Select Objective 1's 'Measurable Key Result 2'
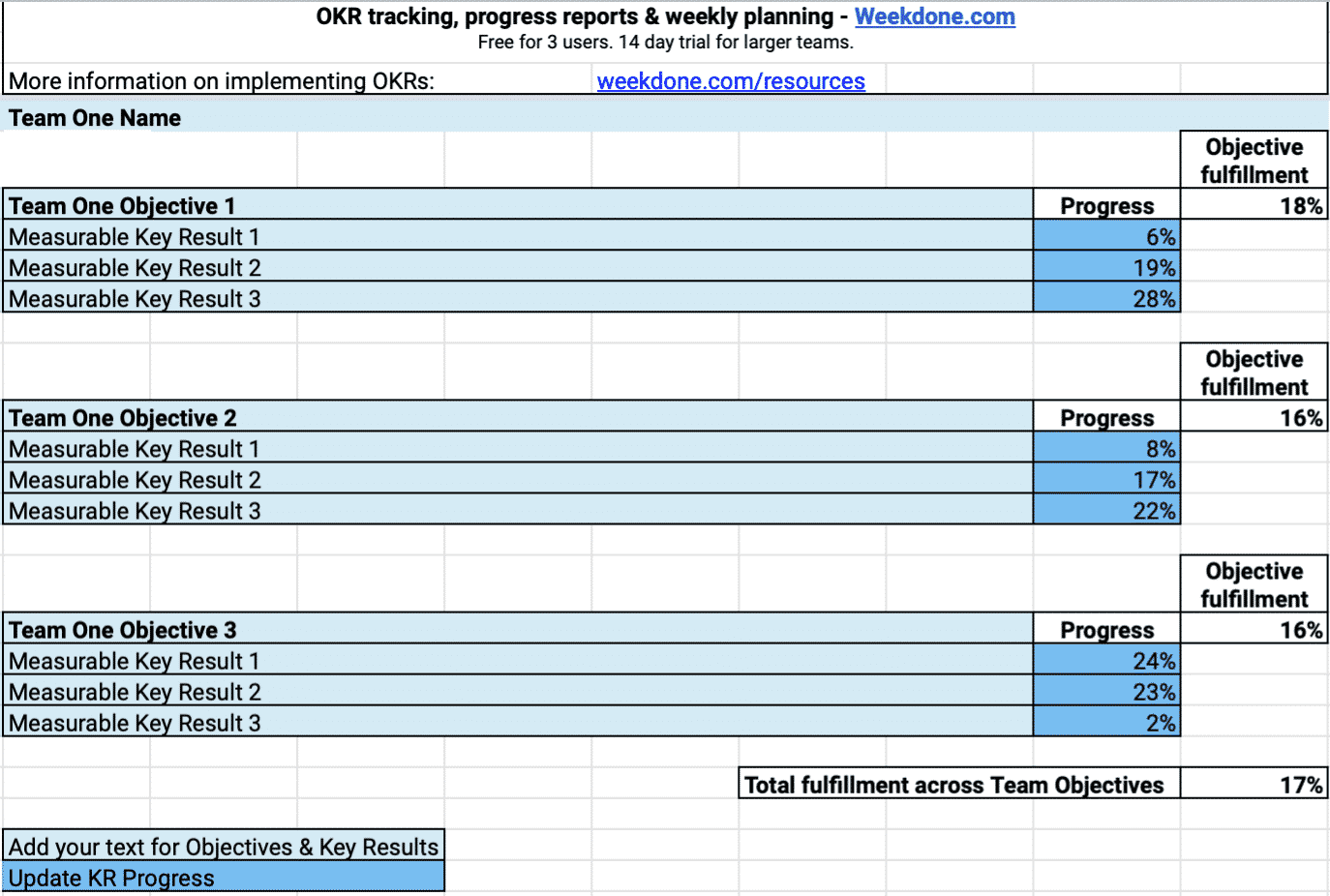The width and height of the screenshot is (1330, 896). pos(519,267)
